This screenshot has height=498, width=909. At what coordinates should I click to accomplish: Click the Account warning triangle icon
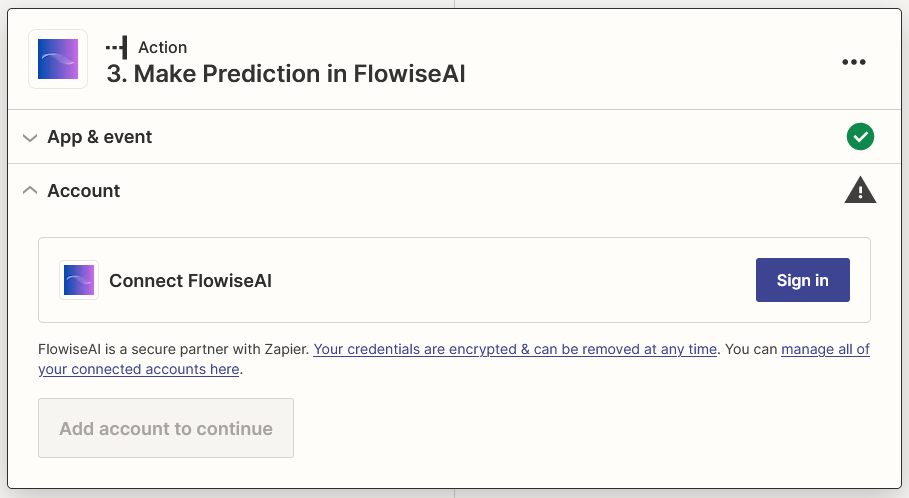(x=860, y=190)
